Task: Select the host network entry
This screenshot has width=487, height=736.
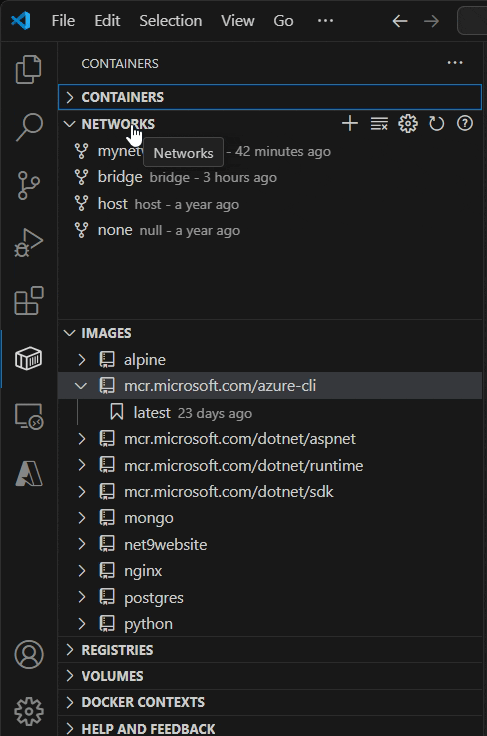Action: click(x=270, y=204)
